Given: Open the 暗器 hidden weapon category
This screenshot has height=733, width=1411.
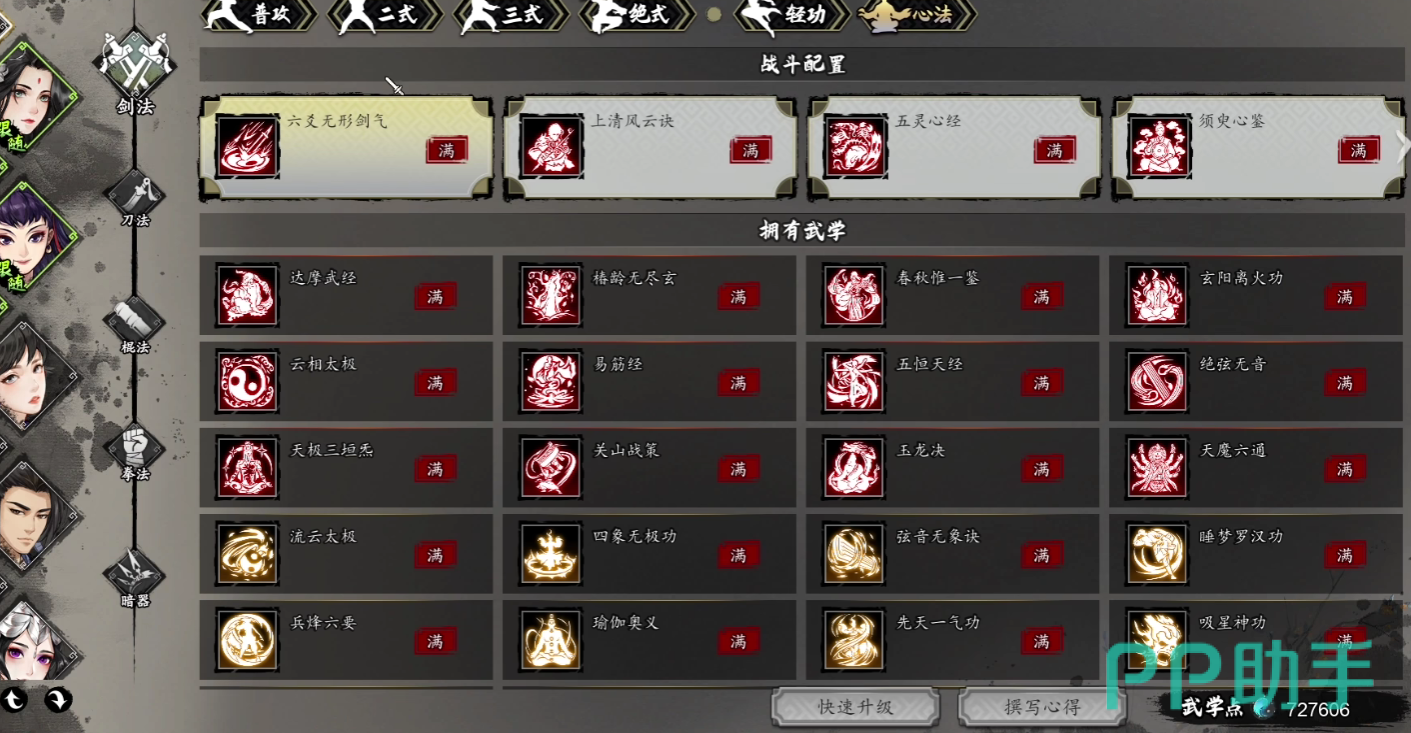Looking at the screenshot, I should pyautogui.click(x=135, y=575).
